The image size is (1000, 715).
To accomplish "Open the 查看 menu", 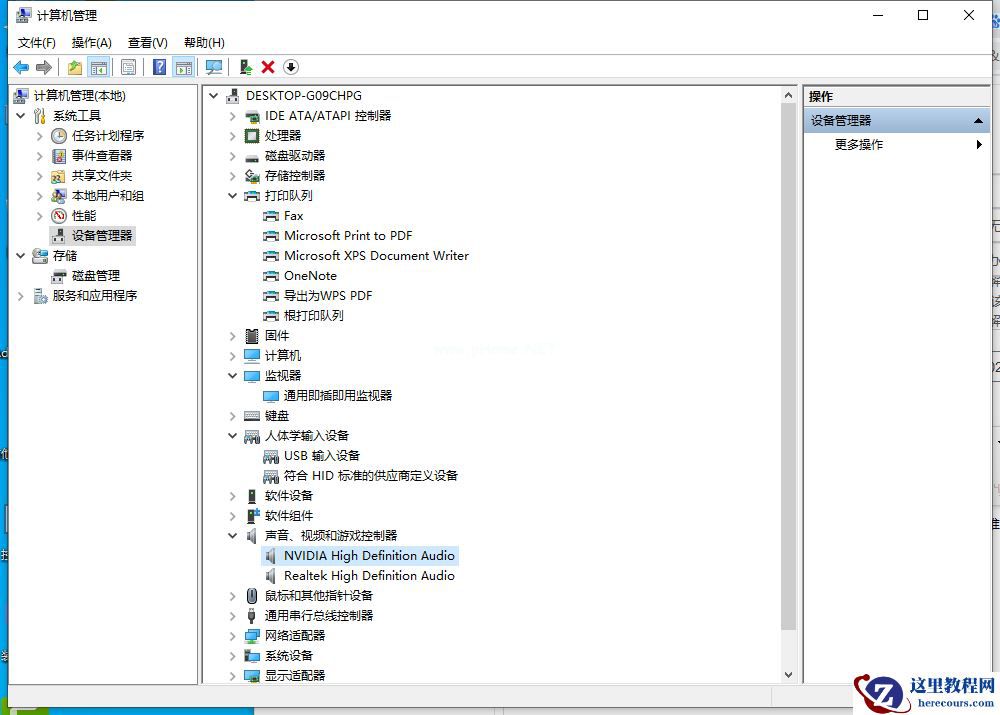I will click(x=146, y=42).
